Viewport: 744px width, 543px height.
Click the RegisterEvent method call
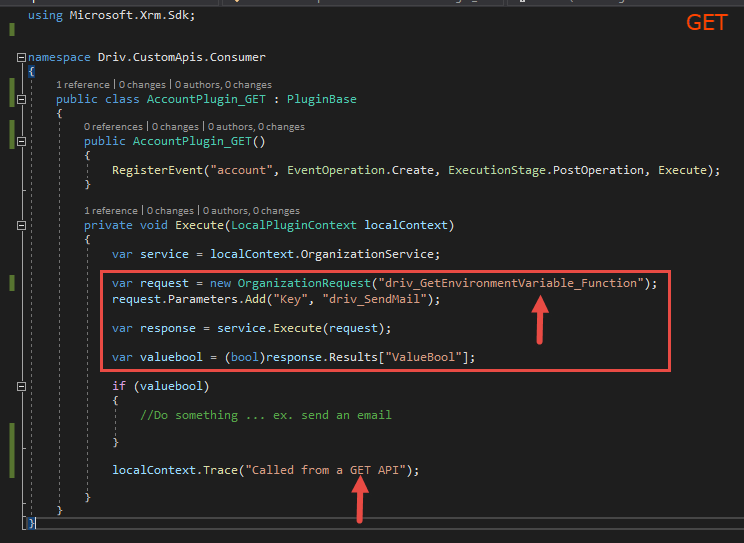(x=158, y=170)
